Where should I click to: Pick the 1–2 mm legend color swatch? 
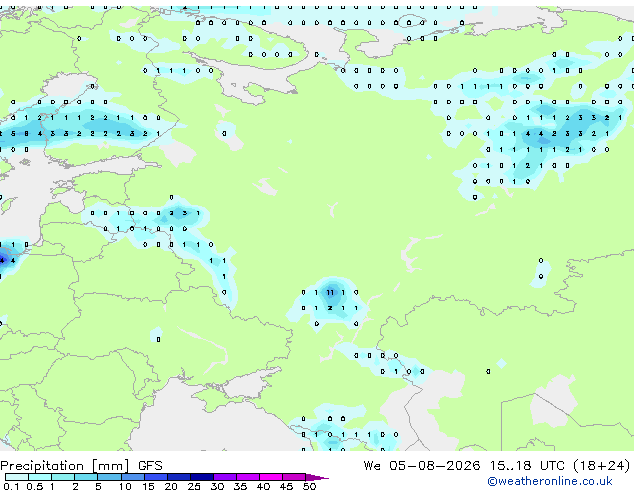(63, 477)
